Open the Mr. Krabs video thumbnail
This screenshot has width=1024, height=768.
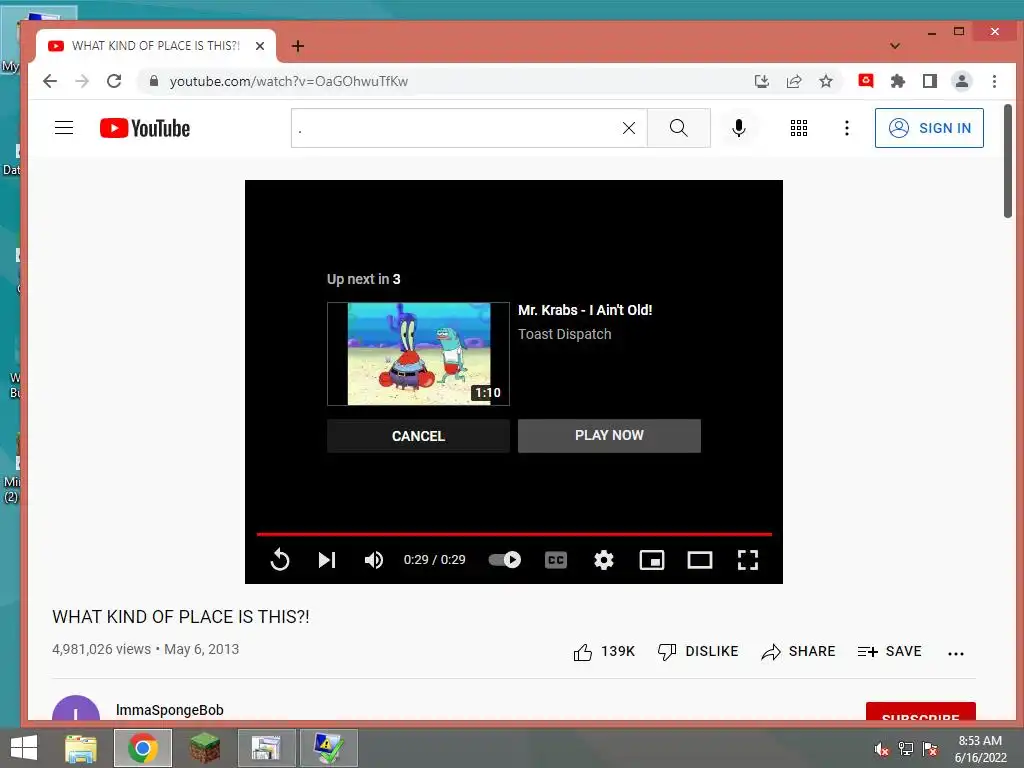pyautogui.click(x=418, y=353)
